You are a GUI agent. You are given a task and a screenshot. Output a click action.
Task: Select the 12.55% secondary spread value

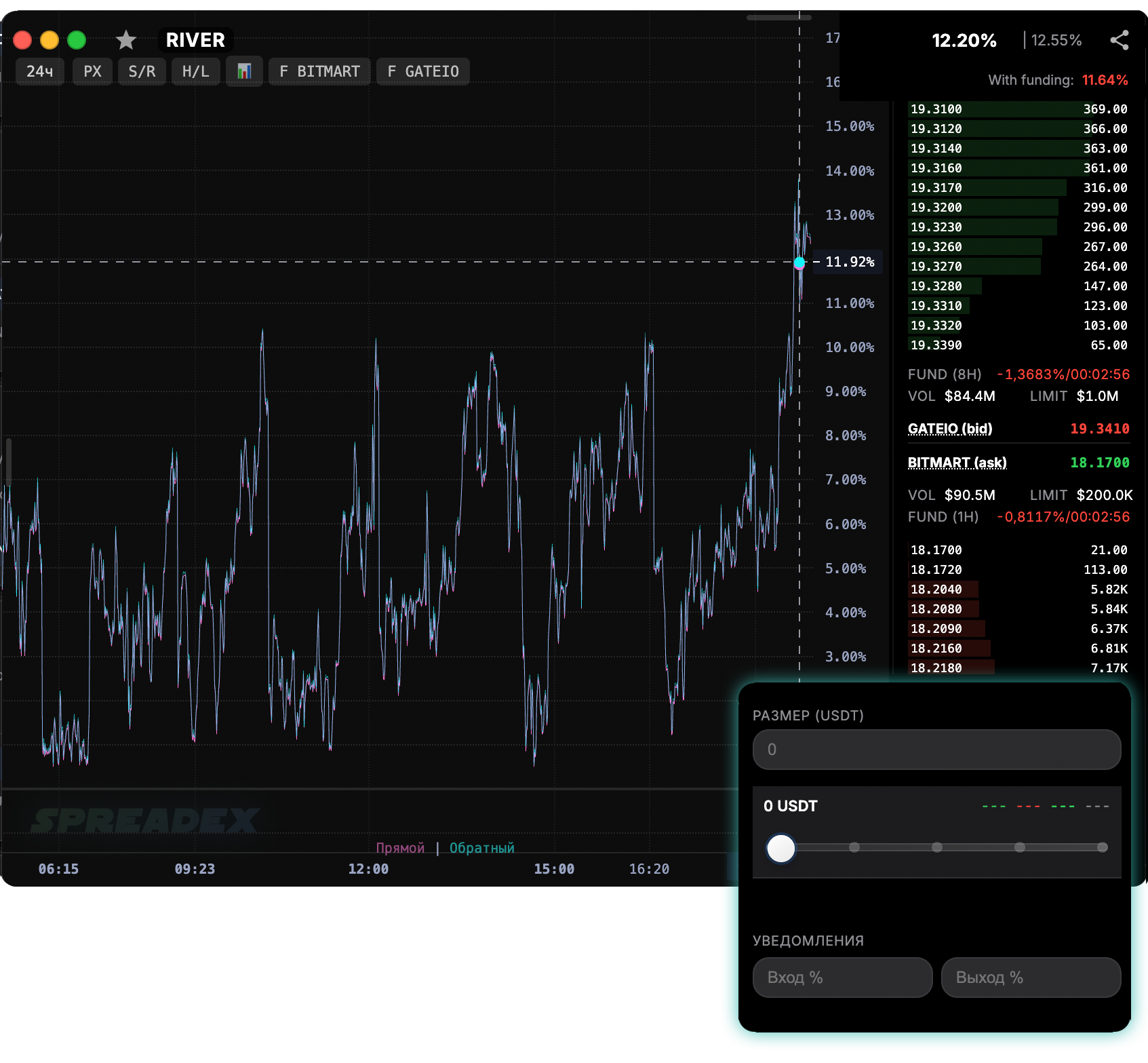click(1055, 41)
